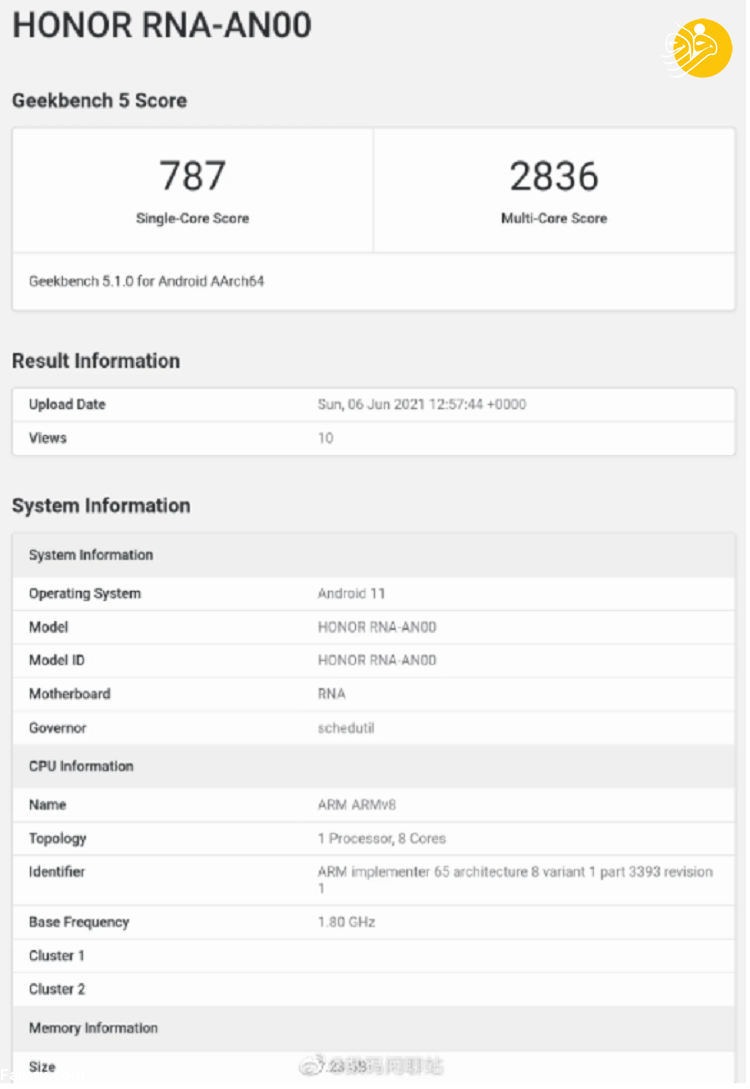750x1089 pixels.
Task: Select the HONOR RNA-AN00 value in Model ID row
Action: coord(377,660)
